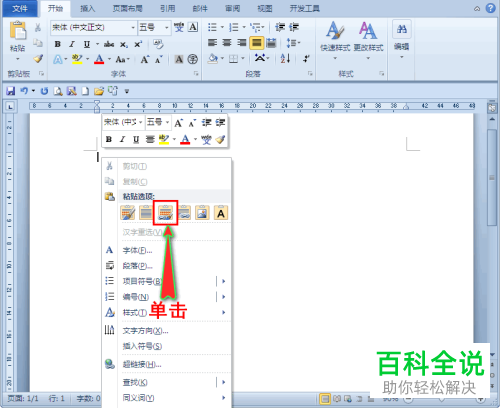Click Save icon in Quick Access Toolbar
Viewport: 500px width, 408px height.
pos(11,91)
